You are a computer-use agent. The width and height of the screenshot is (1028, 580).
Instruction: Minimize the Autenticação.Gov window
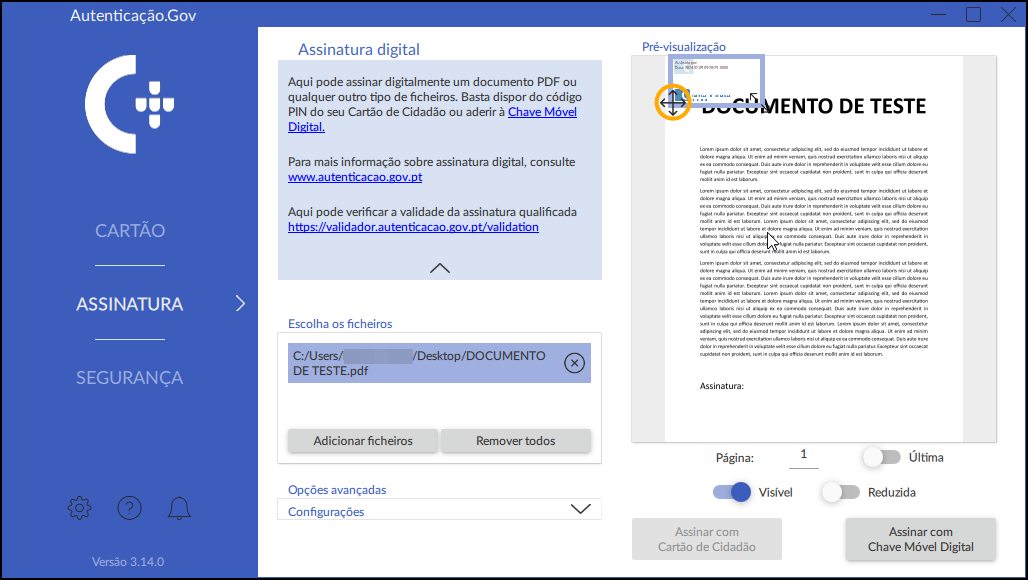[x=938, y=14]
